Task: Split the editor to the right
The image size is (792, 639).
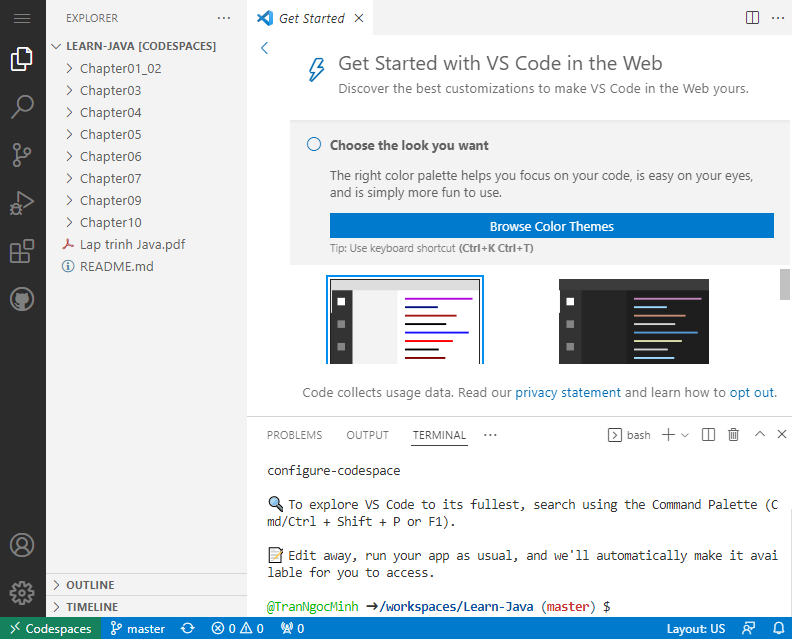Action: click(752, 18)
